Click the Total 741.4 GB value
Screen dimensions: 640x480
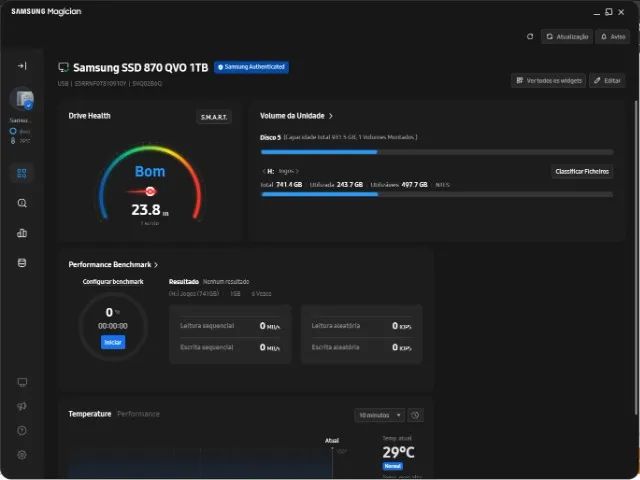click(x=289, y=184)
